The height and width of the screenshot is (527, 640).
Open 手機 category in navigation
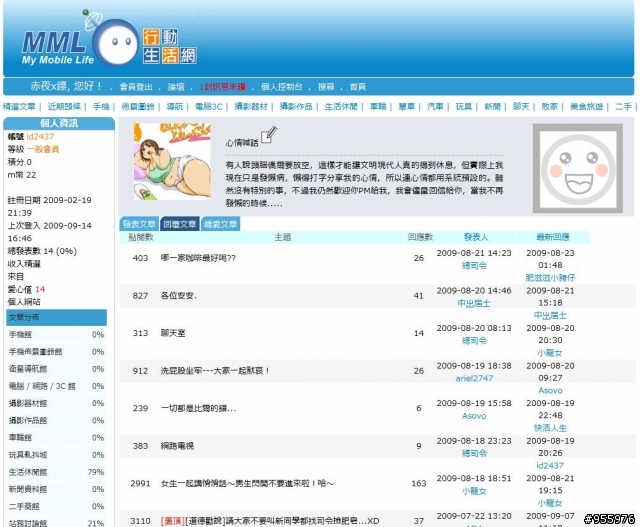point(101,107)
